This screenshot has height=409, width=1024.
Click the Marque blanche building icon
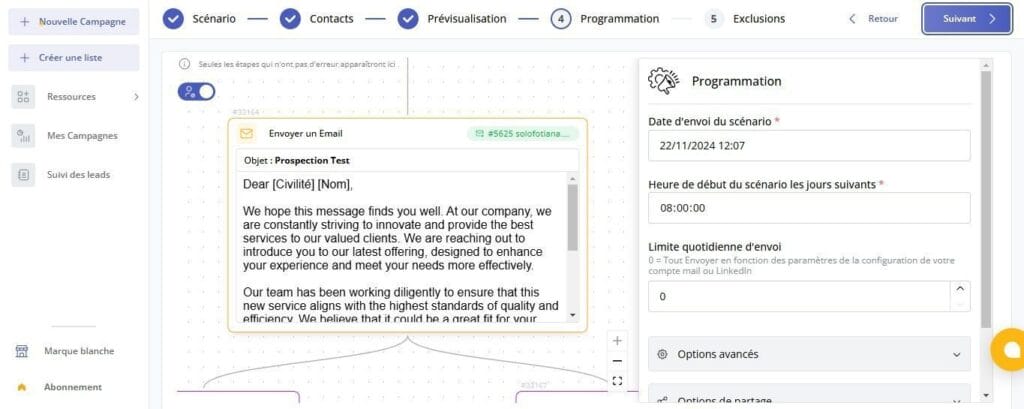pyautogui.click(x=21, y=351)
